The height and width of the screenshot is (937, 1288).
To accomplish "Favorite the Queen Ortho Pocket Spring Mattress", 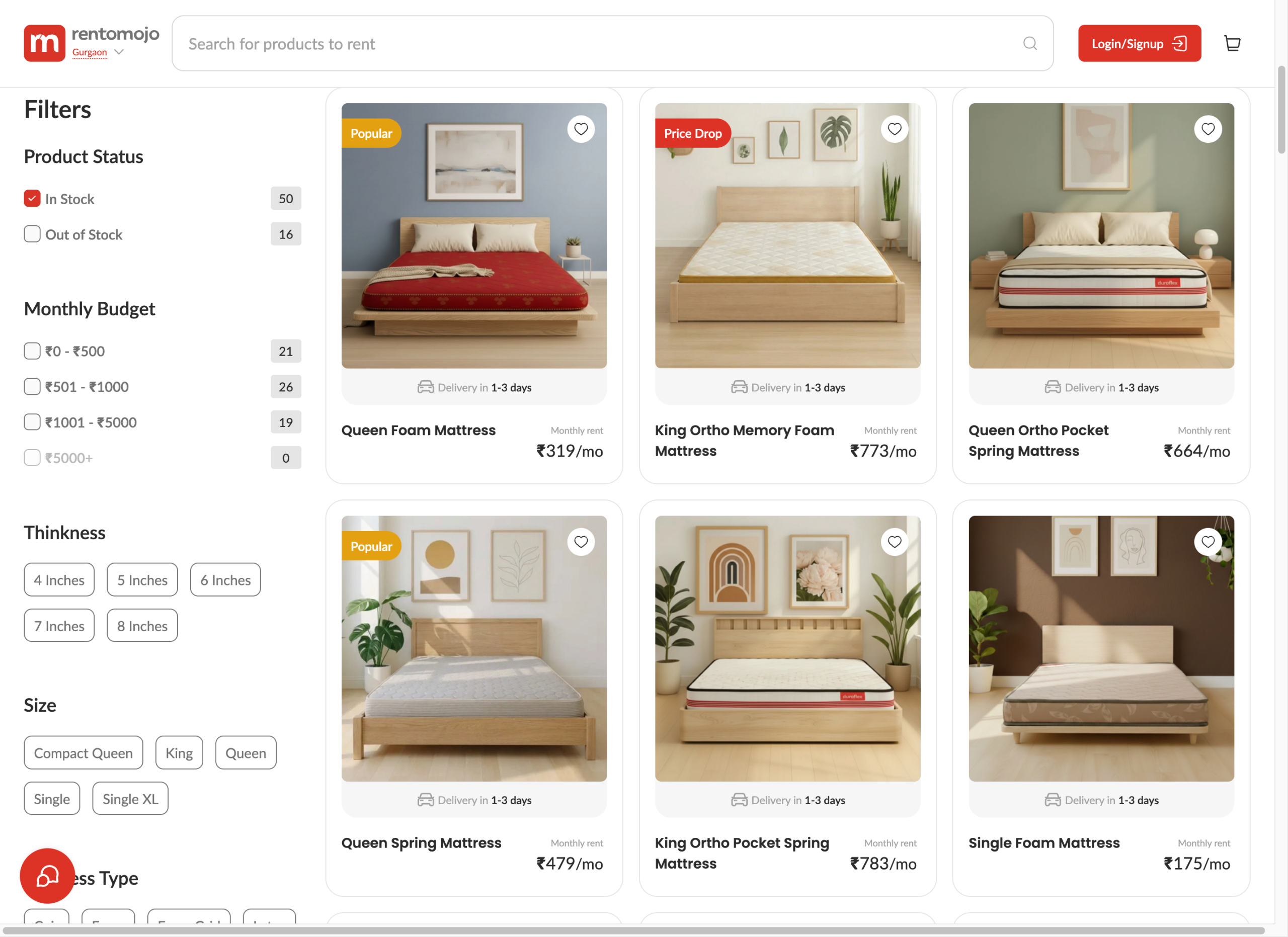I will point(1207,129).
